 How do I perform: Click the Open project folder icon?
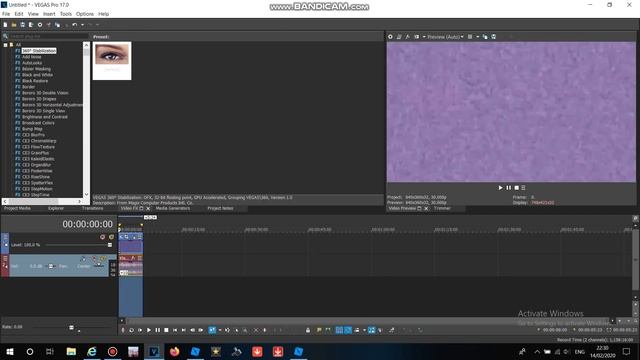[x=14, y=25]
